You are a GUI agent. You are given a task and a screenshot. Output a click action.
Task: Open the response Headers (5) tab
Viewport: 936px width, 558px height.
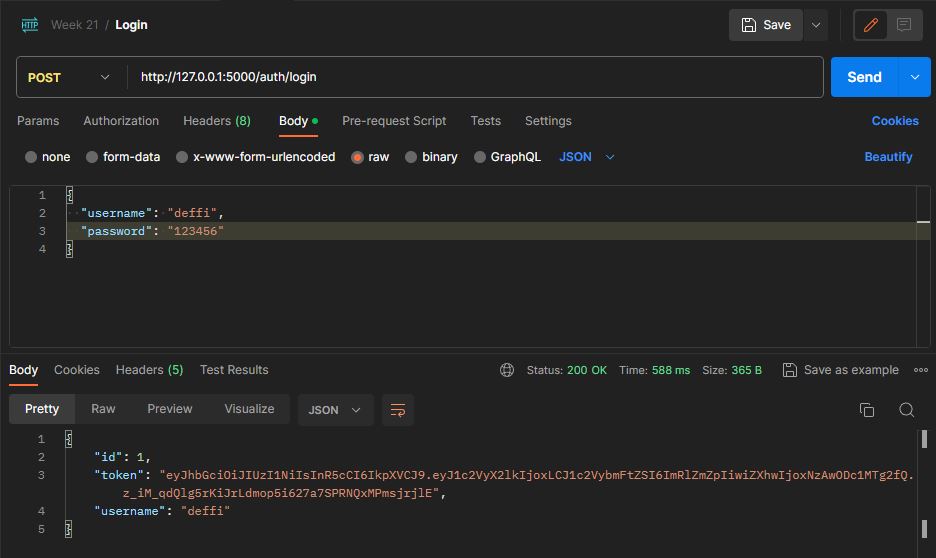coord(149,370)
